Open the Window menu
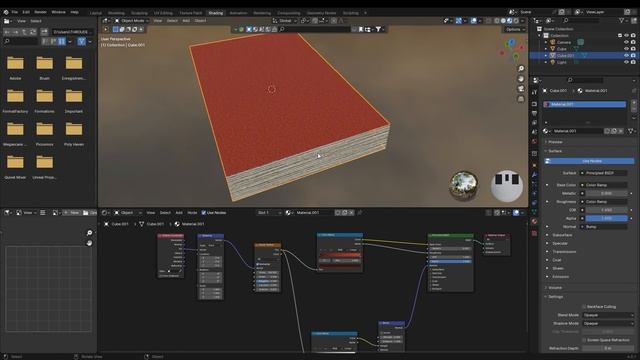Viewport: 640px width, 360px height. 58,12
